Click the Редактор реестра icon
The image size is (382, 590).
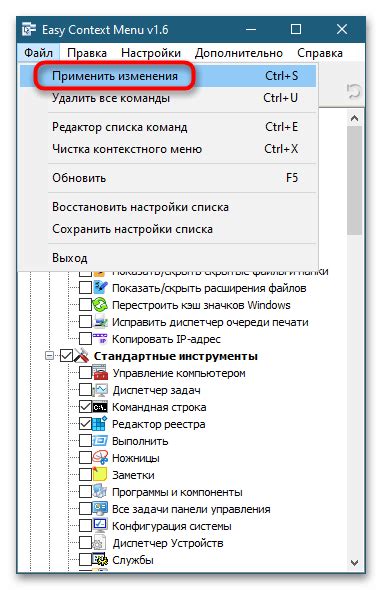point(100,424)
